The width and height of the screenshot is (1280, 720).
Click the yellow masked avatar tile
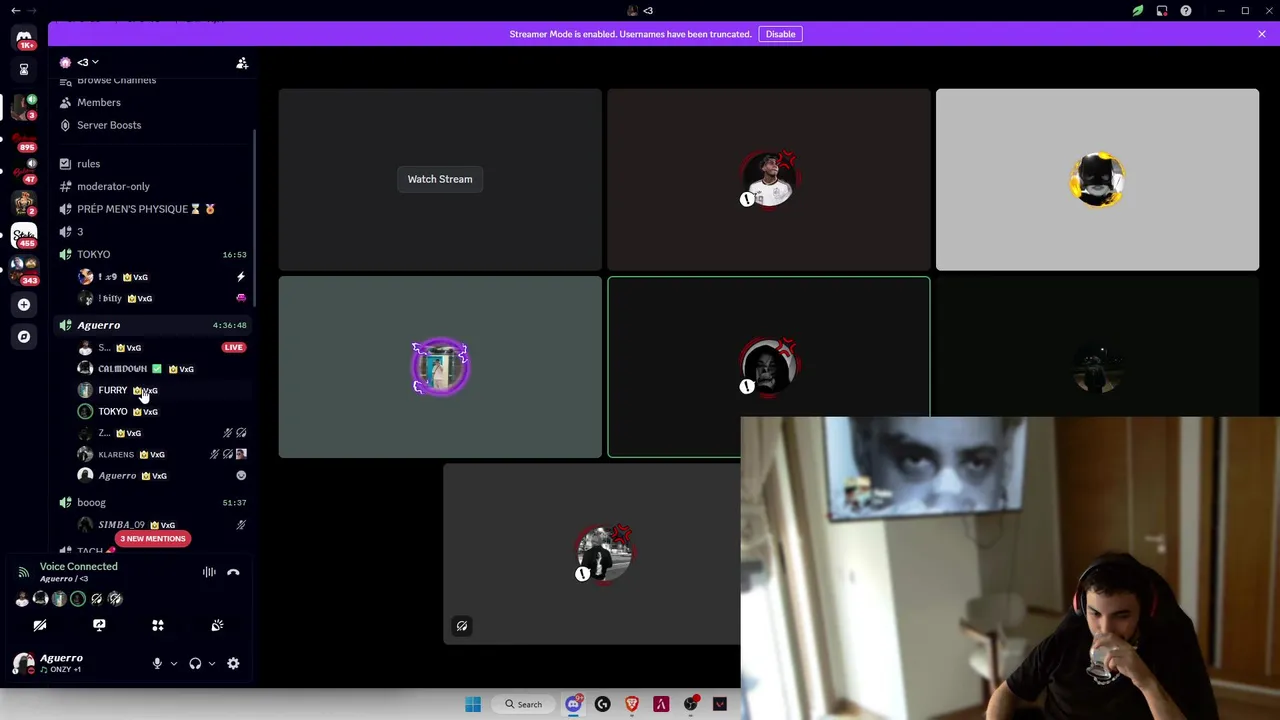pos(1098,180)
